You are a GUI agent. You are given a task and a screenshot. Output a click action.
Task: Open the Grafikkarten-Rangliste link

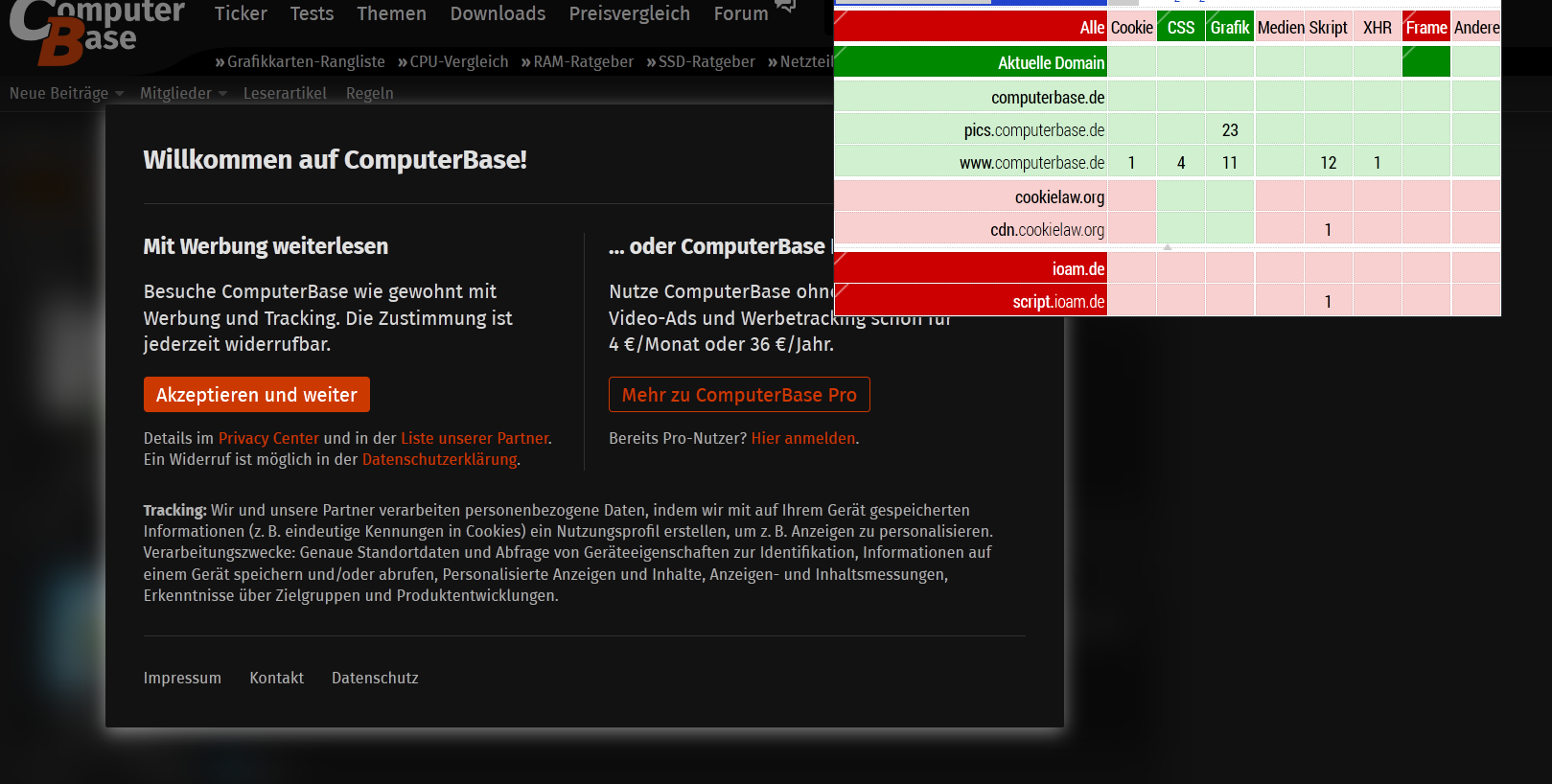click(300, 61)
